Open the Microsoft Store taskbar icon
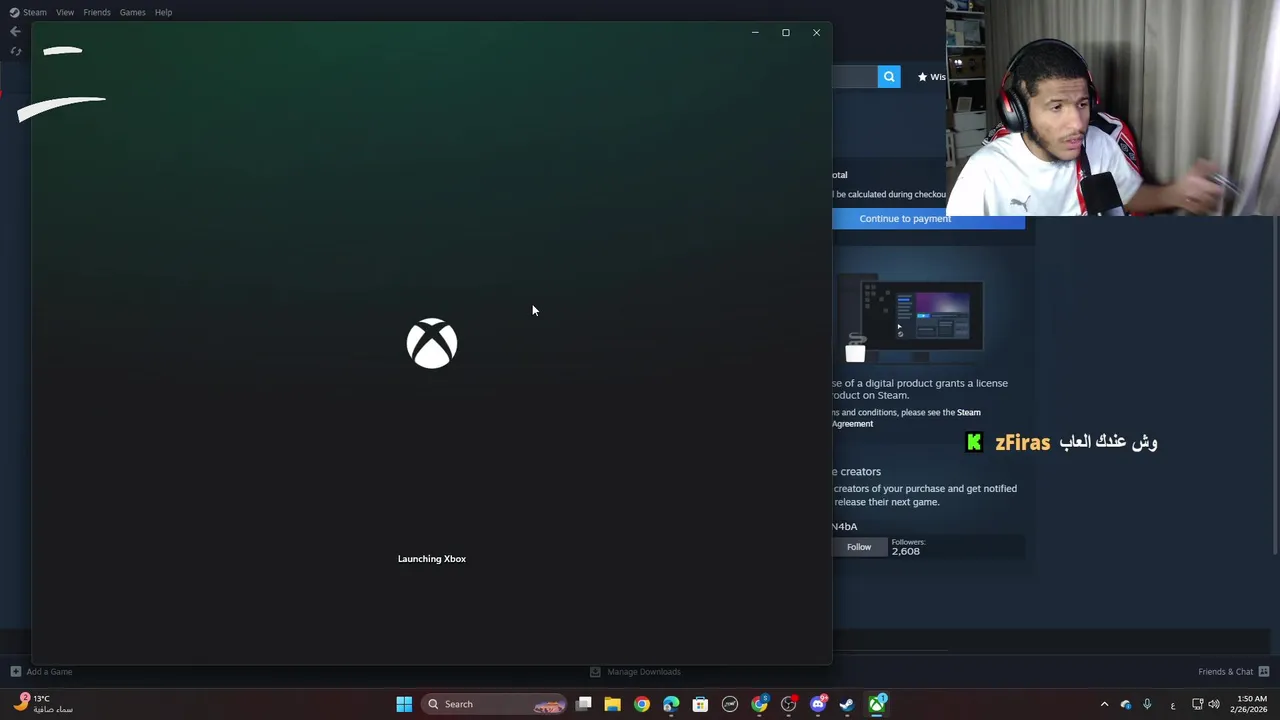 (700, 704)
